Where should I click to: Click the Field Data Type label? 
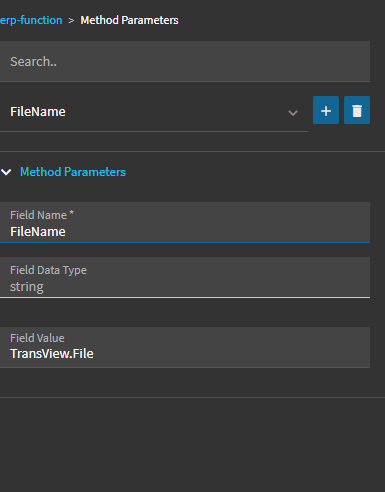click(x=48, y=270)
